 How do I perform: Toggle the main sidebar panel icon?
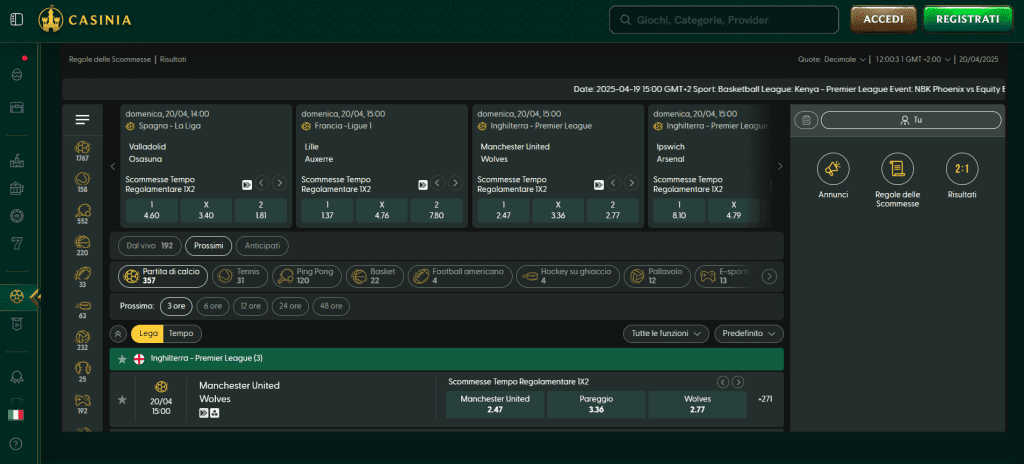click(16, 20)
